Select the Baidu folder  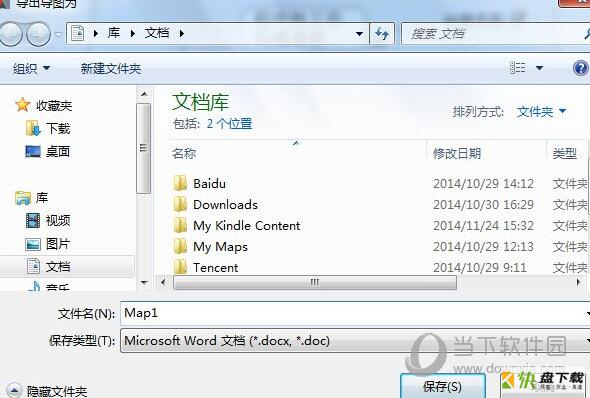[x=210, y=184]
